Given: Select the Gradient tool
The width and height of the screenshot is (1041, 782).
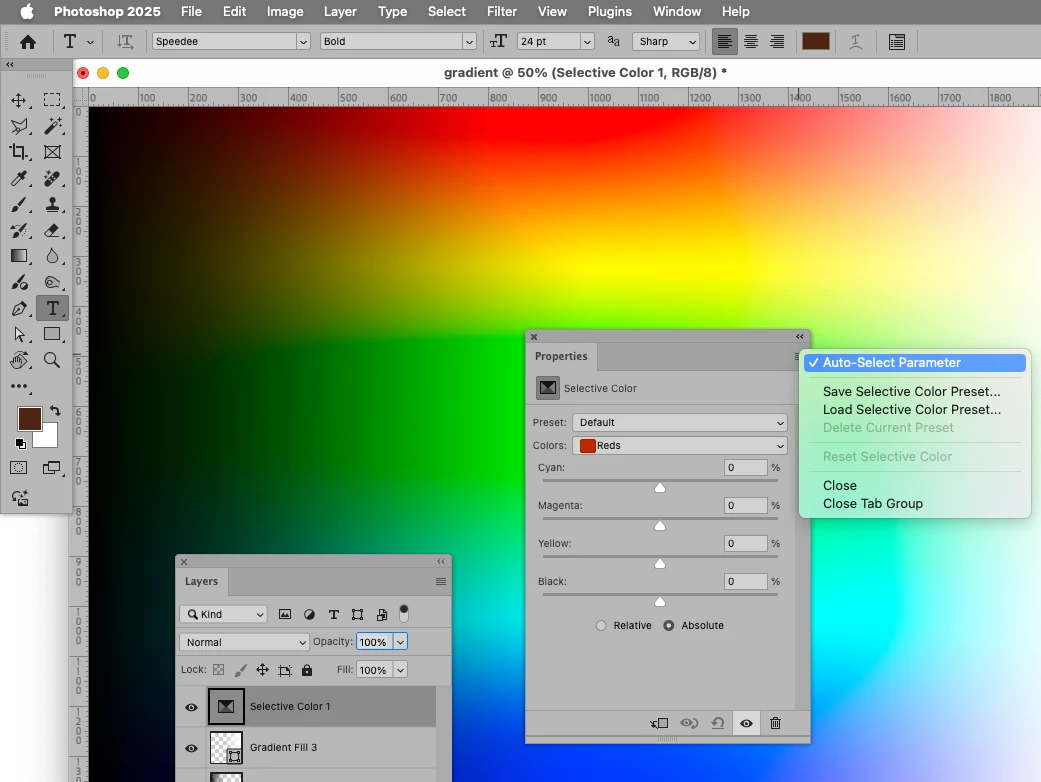Looking at the screenshot, I should click(x=19, y=256).
